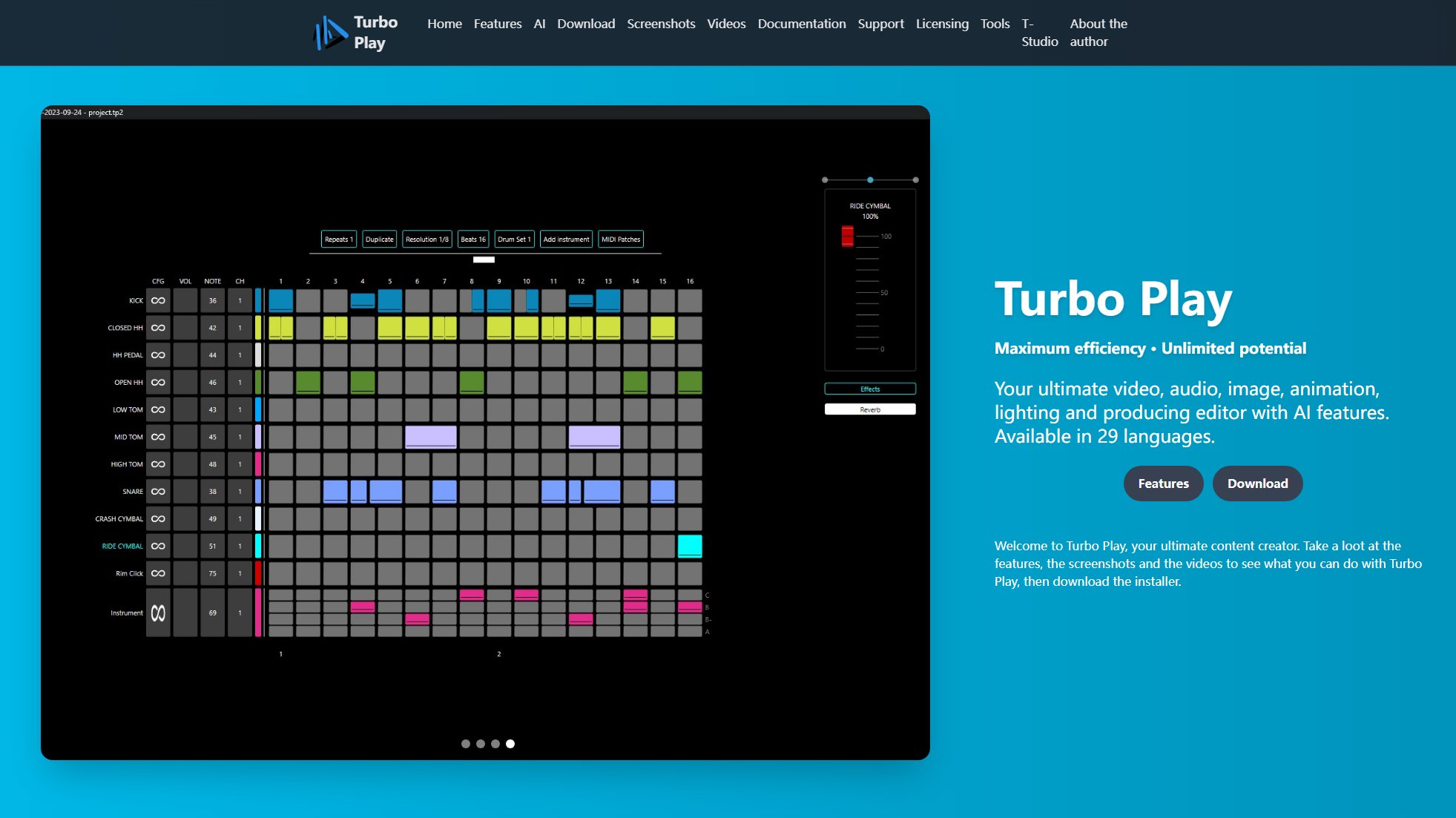Open the Resolution 1/8 selector
This screenshot has width=1456, height=818.
point(426,239)
